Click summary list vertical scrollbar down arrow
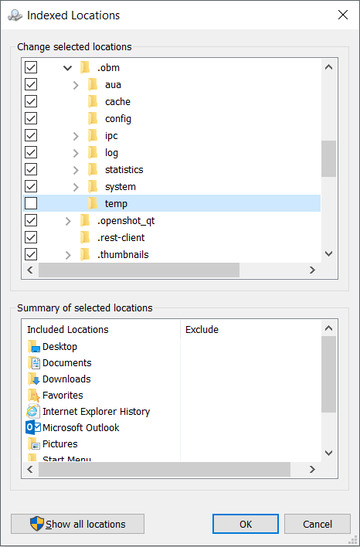The width and height of the screenshot is (360, 547). pos(329,453)
